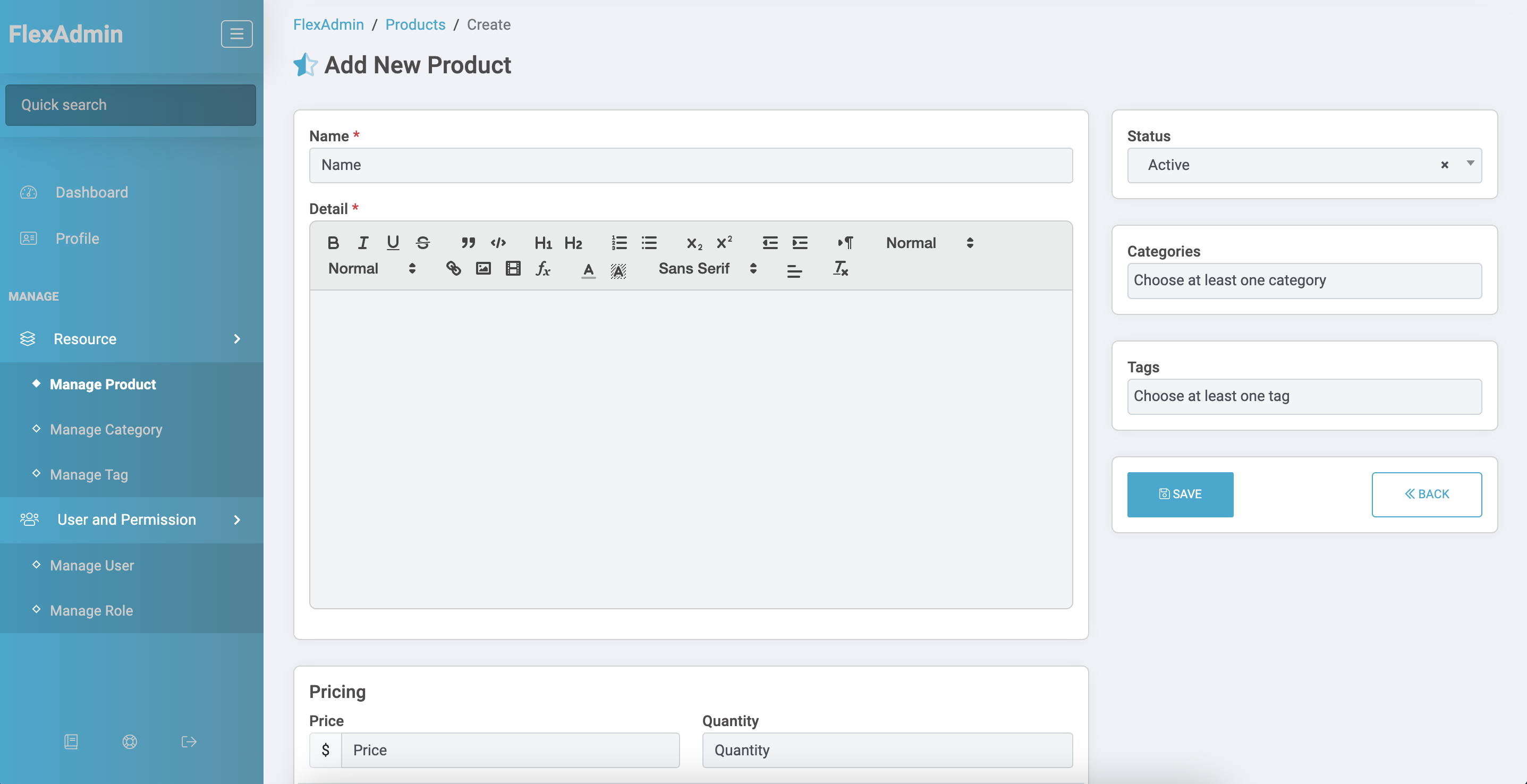The image size is (1527, 784).
Task: Click the Products breadcrumb link
Action: pyautogui.click(x=415, y=24)
